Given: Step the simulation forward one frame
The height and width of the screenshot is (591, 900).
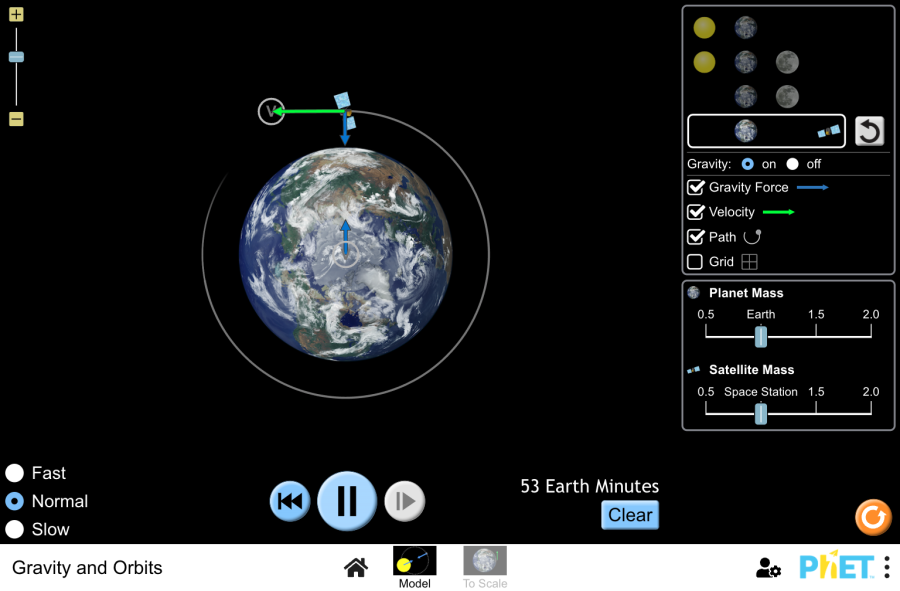Looking at the screenshot, I should (x=404, y=501).
